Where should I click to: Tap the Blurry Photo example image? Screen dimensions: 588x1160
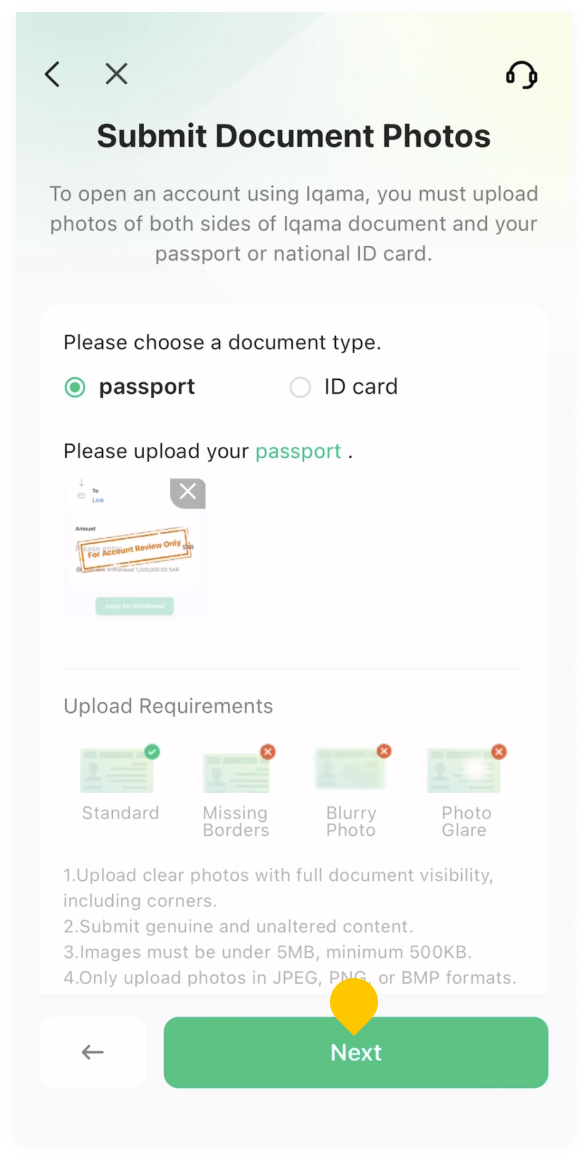click(351, 769)
